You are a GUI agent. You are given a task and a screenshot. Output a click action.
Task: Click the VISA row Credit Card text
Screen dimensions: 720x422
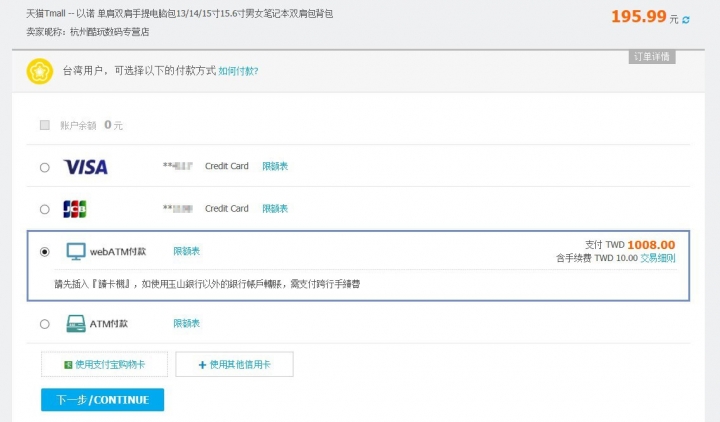[x=227, y=166]
